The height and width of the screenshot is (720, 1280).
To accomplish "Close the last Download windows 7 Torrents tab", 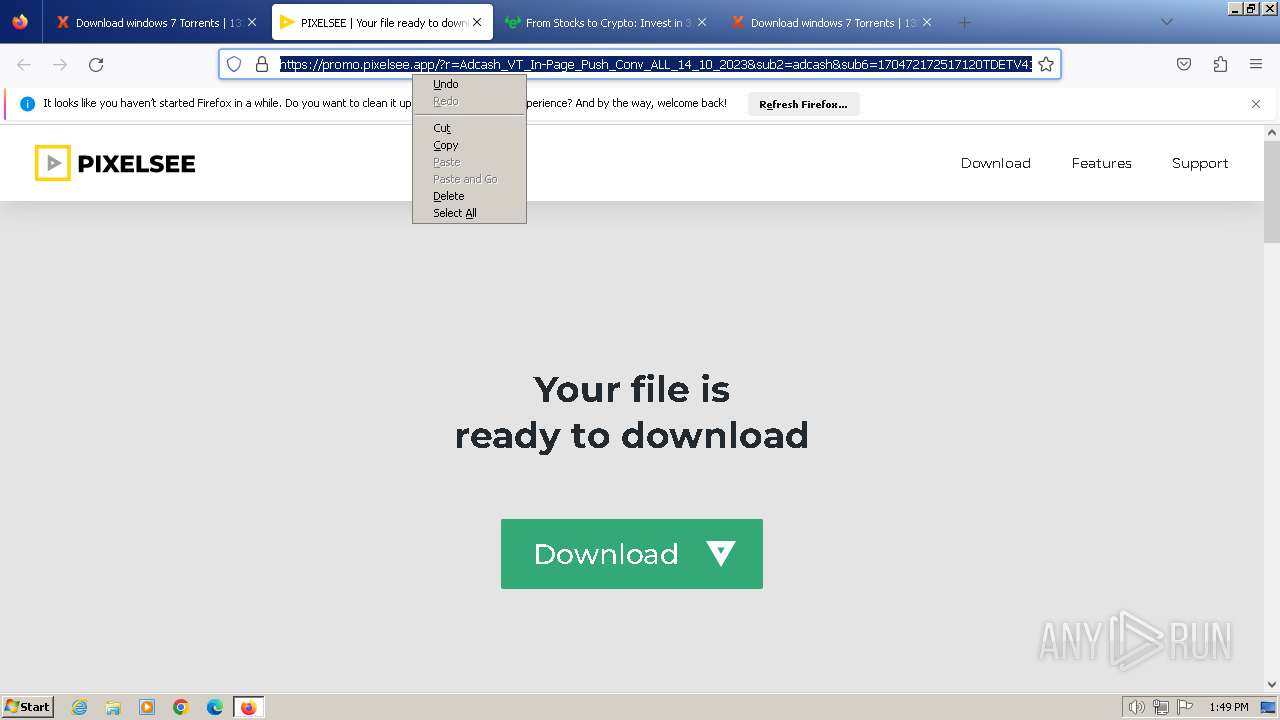I will [927, 22].
